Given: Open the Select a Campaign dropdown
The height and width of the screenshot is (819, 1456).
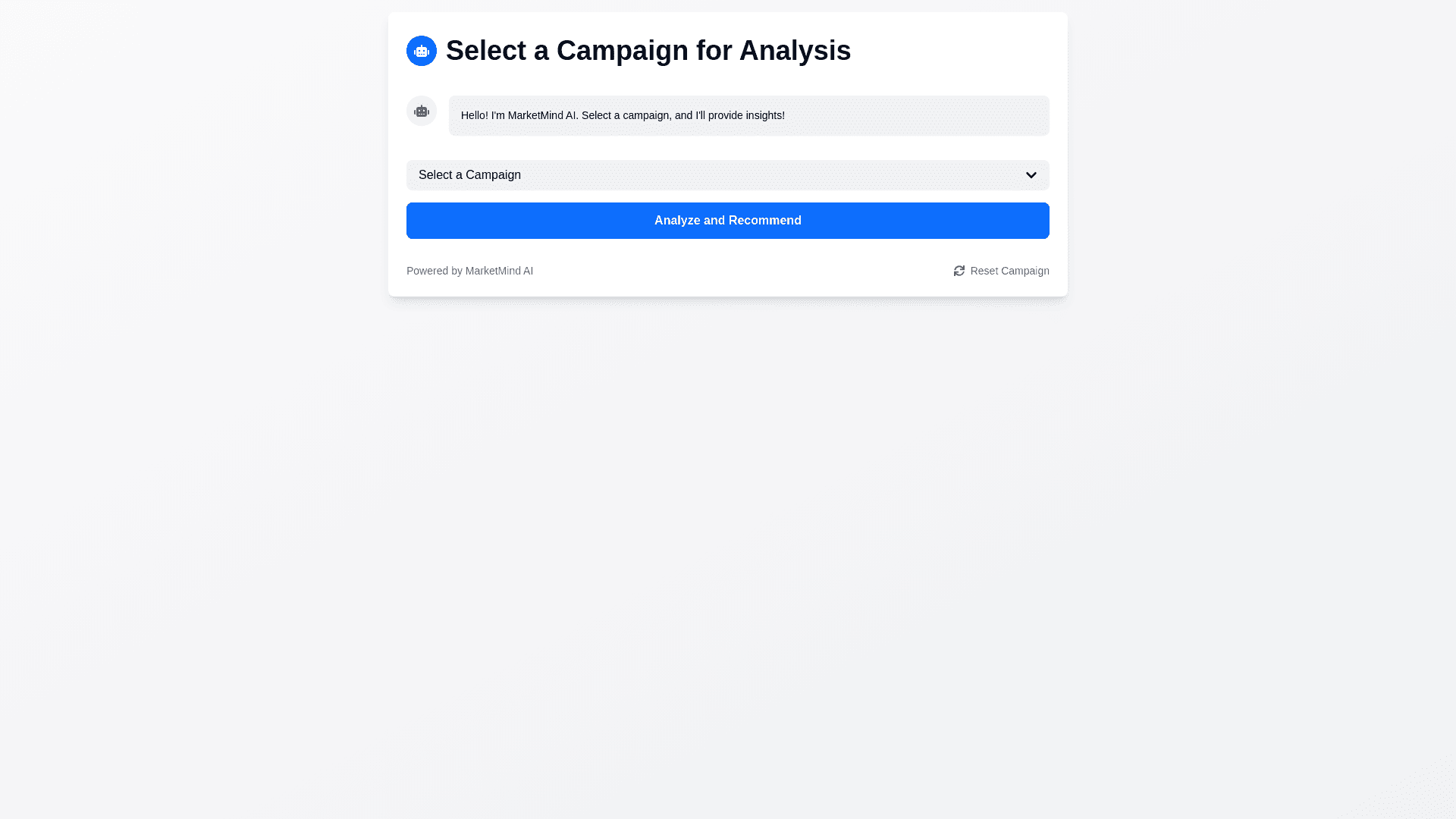Looking at the screenshot, I should (x=726, y=175).
